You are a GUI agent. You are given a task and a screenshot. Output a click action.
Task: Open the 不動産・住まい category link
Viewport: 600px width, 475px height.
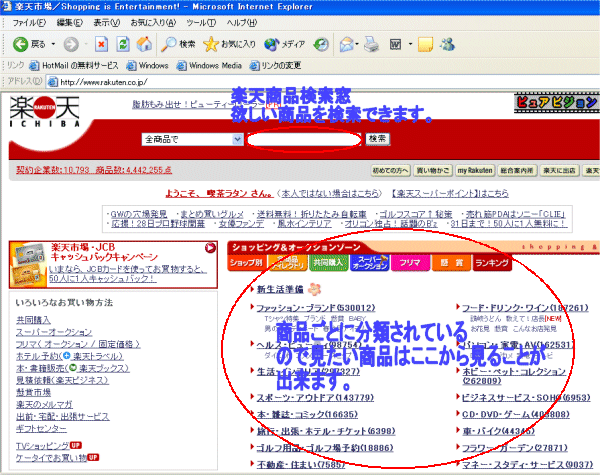(301, 464)
